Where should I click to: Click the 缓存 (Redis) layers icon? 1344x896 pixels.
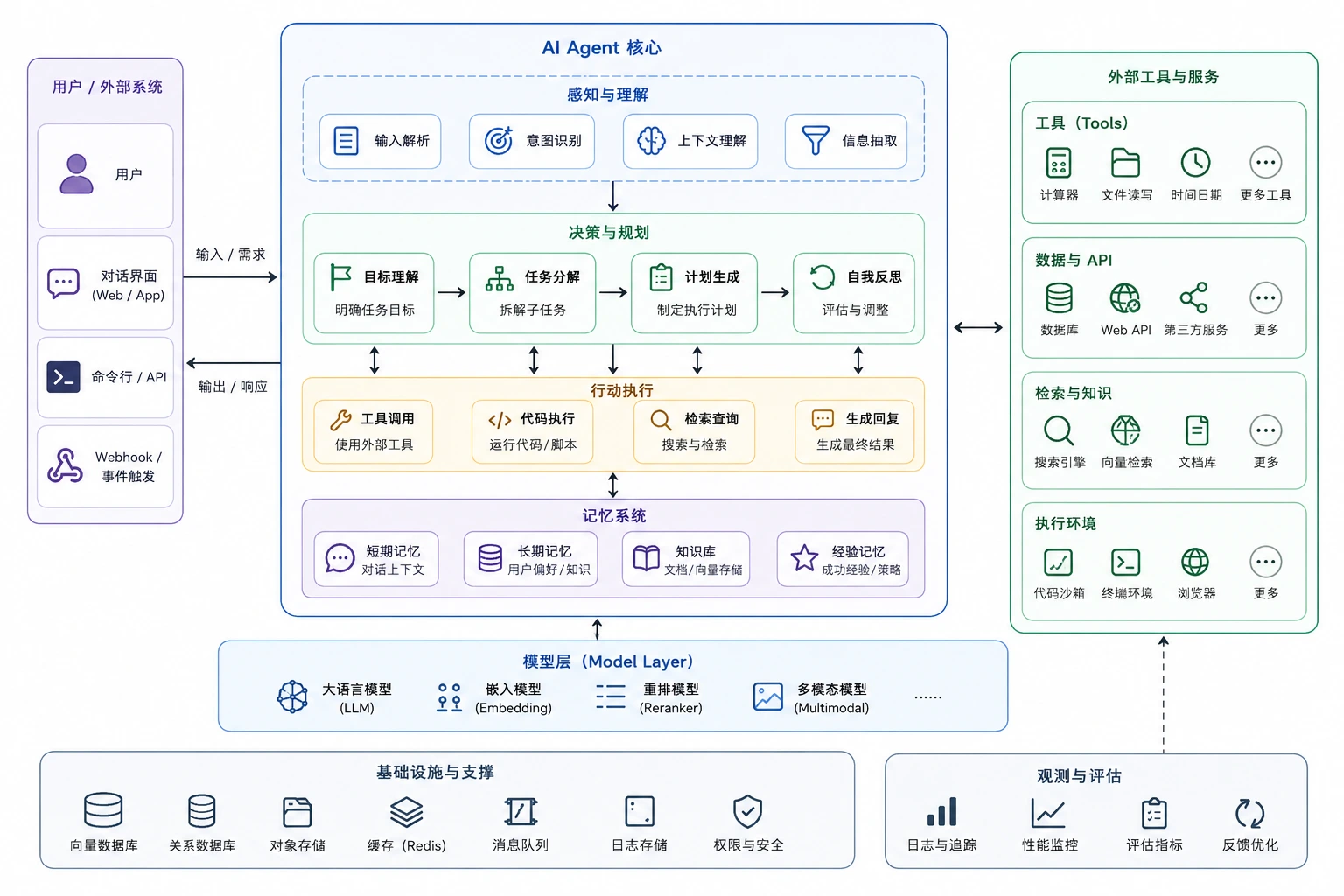coord(406,812)
